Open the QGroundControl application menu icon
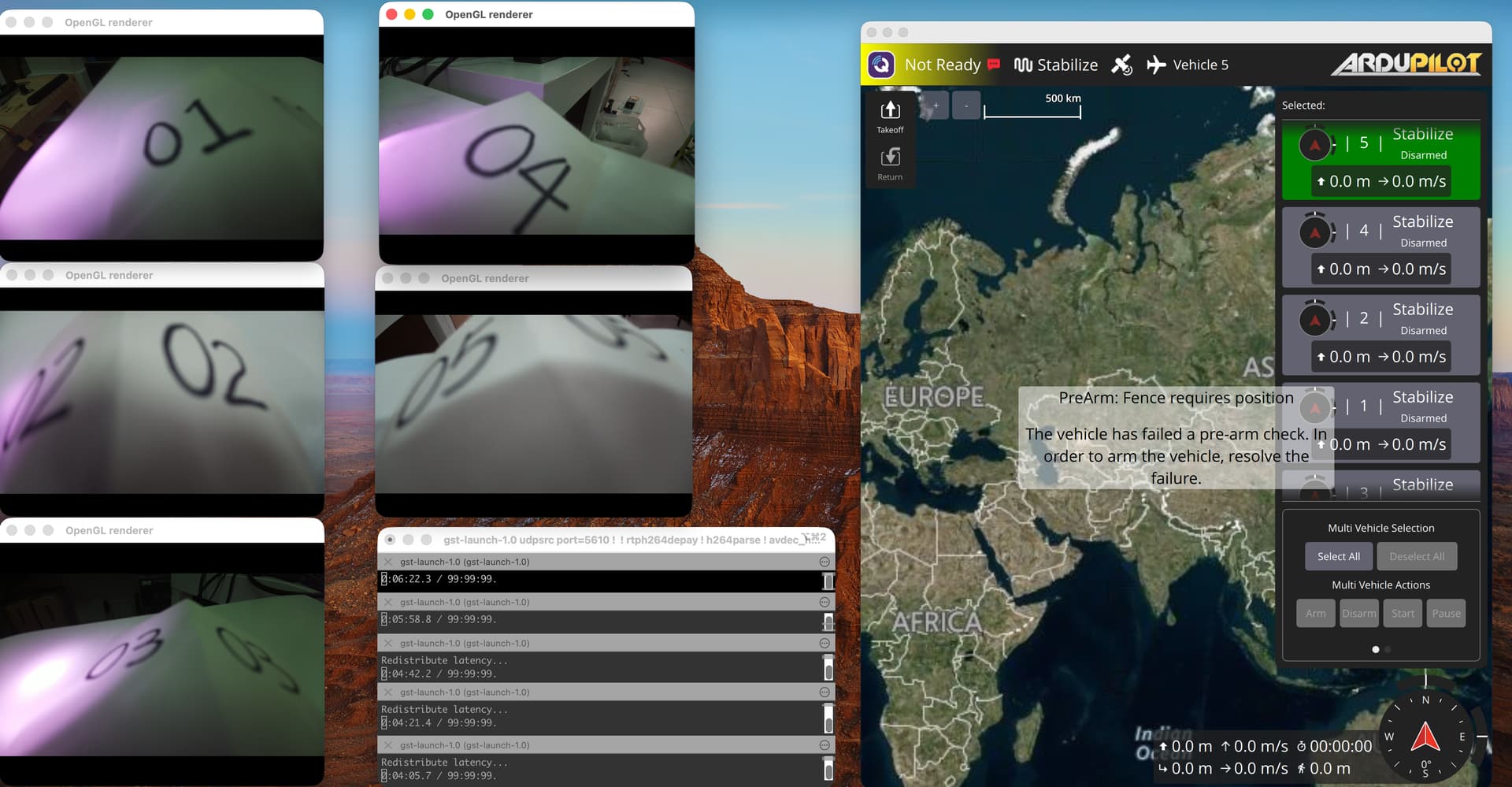This screenshot has width=1512, height=787. [881, 65]
